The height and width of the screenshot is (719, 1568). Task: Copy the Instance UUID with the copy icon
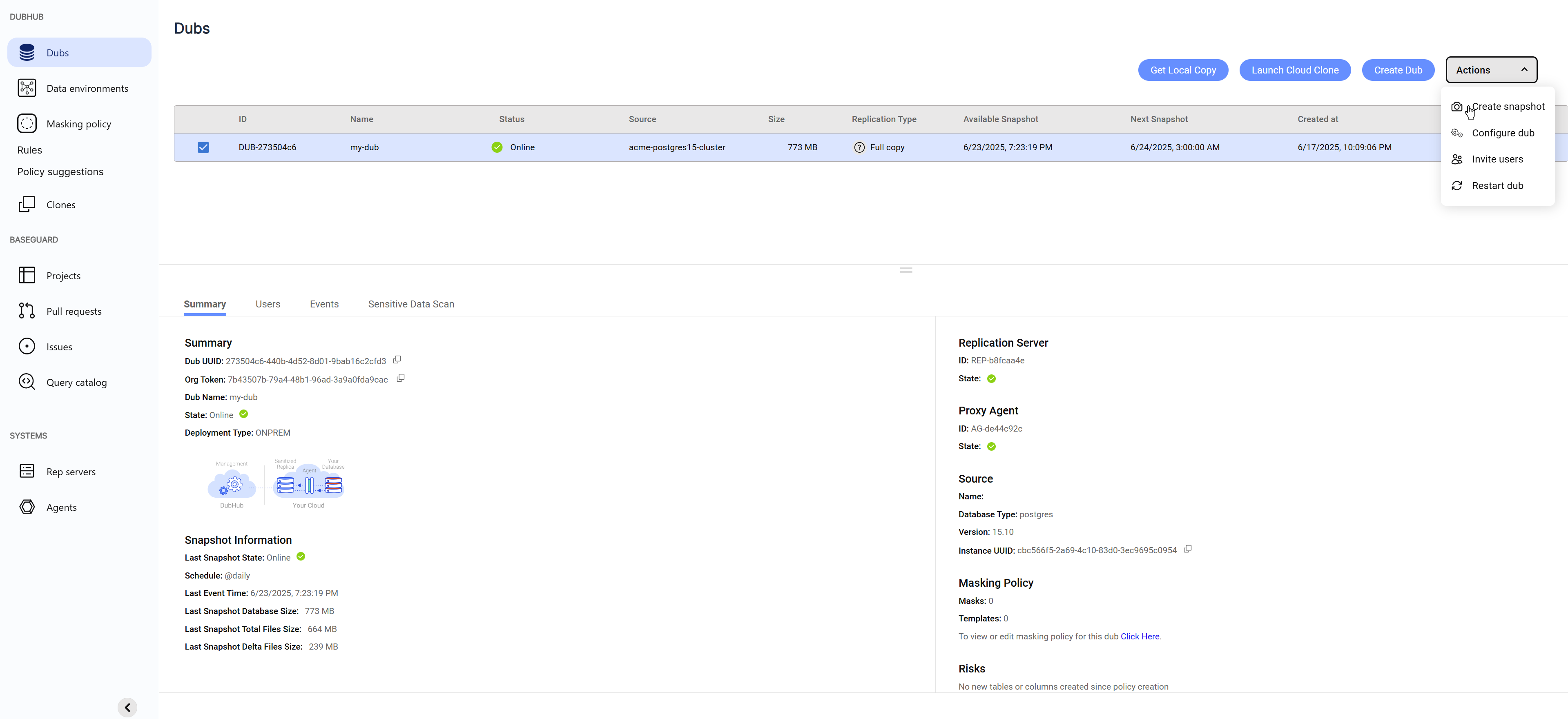1188,549
